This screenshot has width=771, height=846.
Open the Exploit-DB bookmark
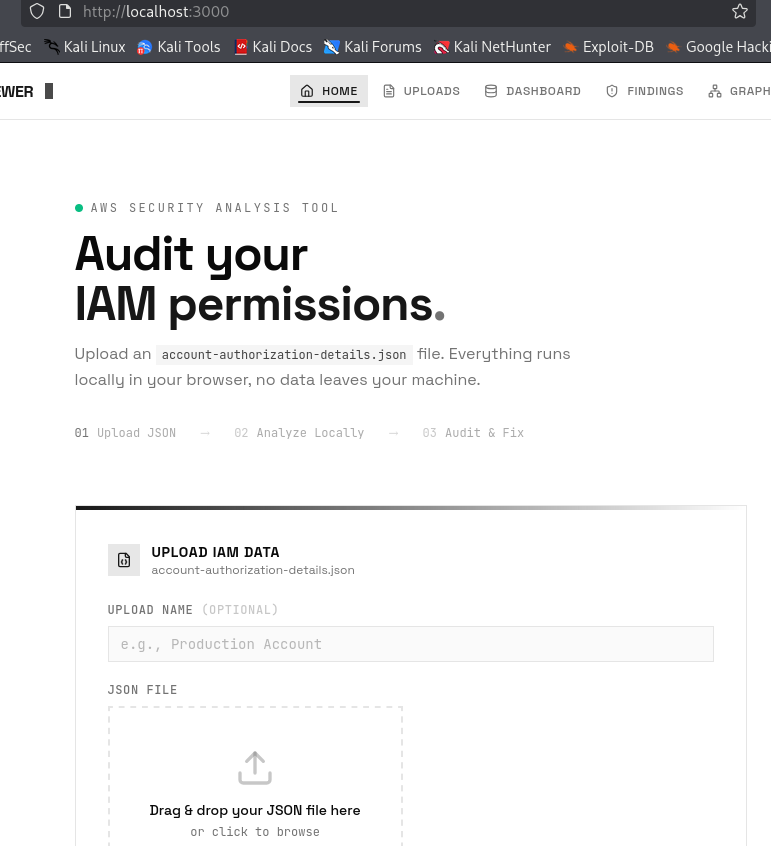(x=608, y=47)
